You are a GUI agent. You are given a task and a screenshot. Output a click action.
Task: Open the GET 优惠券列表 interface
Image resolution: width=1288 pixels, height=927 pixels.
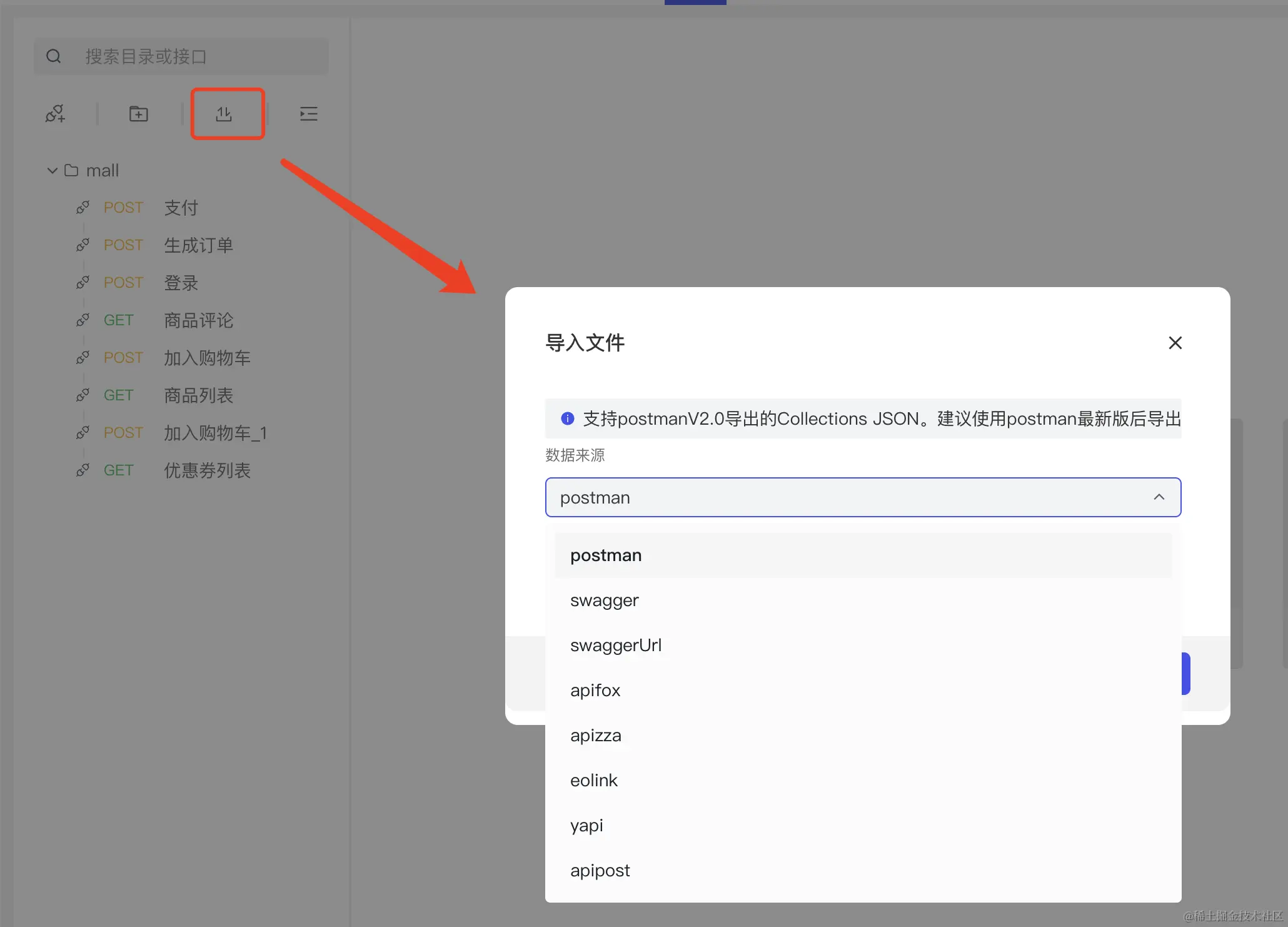pos(206,470)
